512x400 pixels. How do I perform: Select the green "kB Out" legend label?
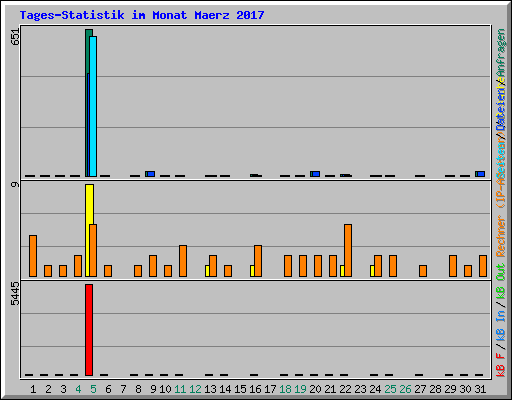[x=501, y=282]
